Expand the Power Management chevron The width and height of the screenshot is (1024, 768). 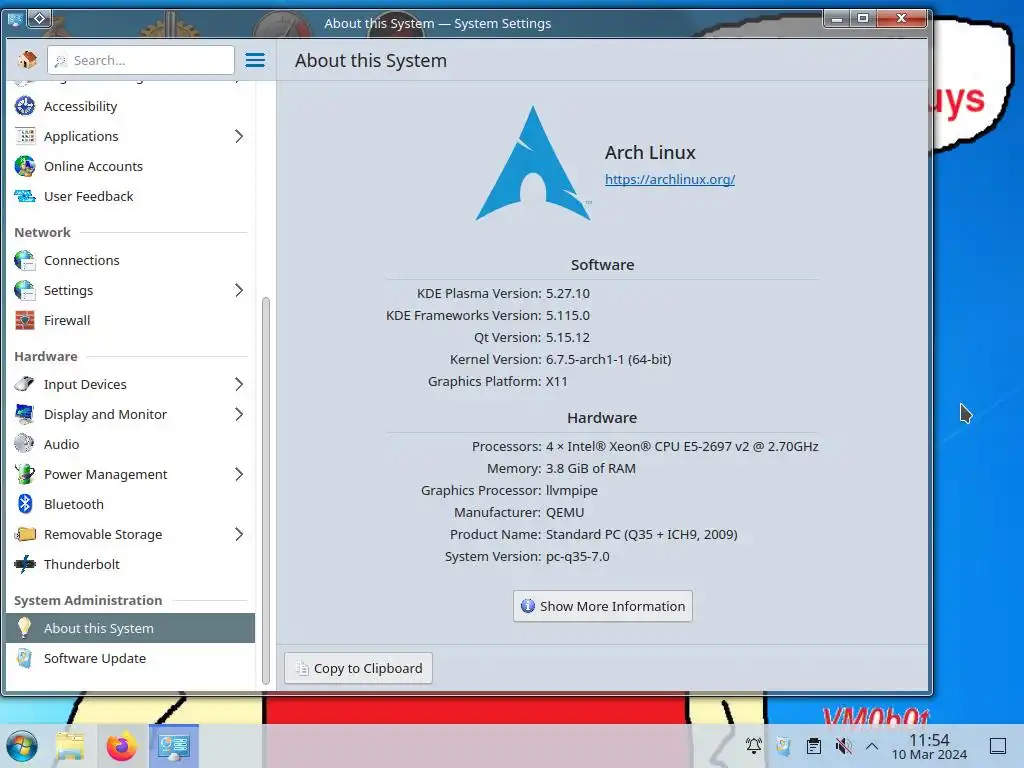pyautogui.click(x=239, y=474)
